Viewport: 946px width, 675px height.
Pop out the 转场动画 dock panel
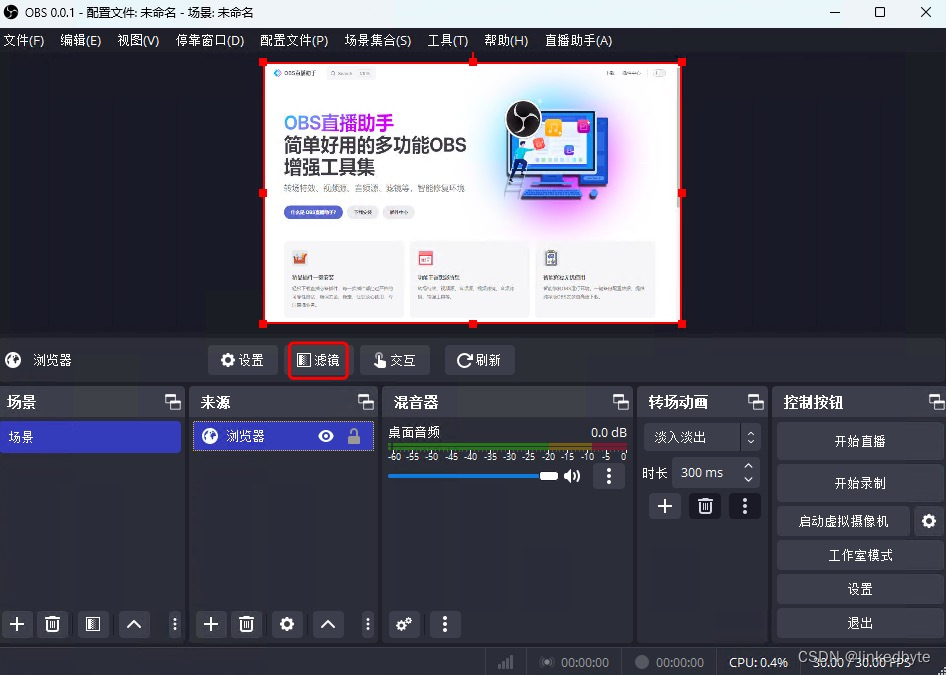[x=756, y=402]
